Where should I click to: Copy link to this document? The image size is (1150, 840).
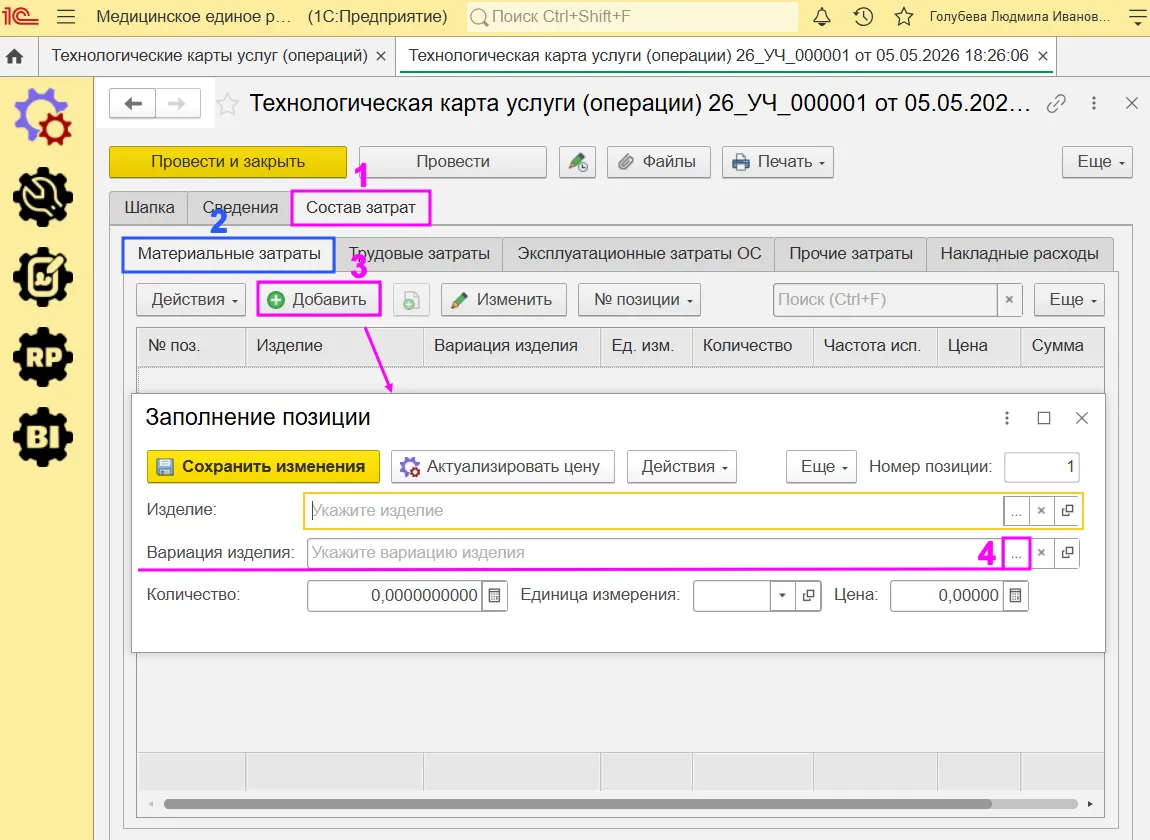click(x=1056, y=103)
